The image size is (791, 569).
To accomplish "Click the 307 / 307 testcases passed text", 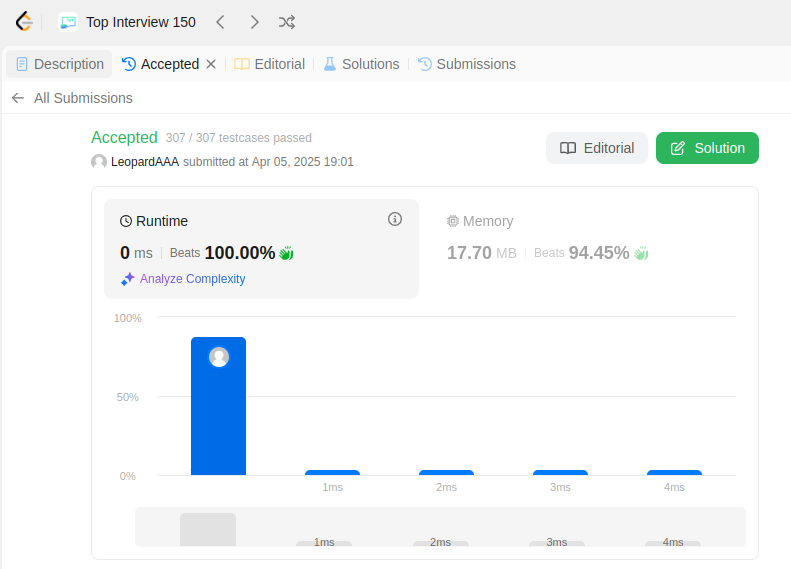I will [x=239, y=138].
